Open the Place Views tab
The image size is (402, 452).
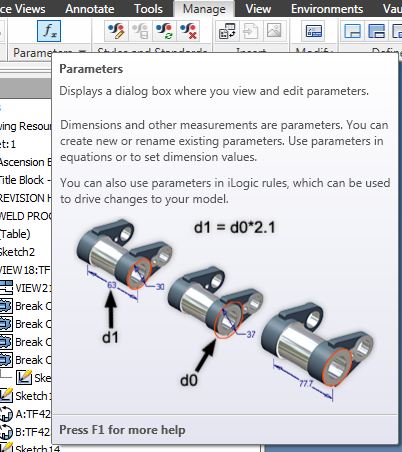[x=23, y=9]
